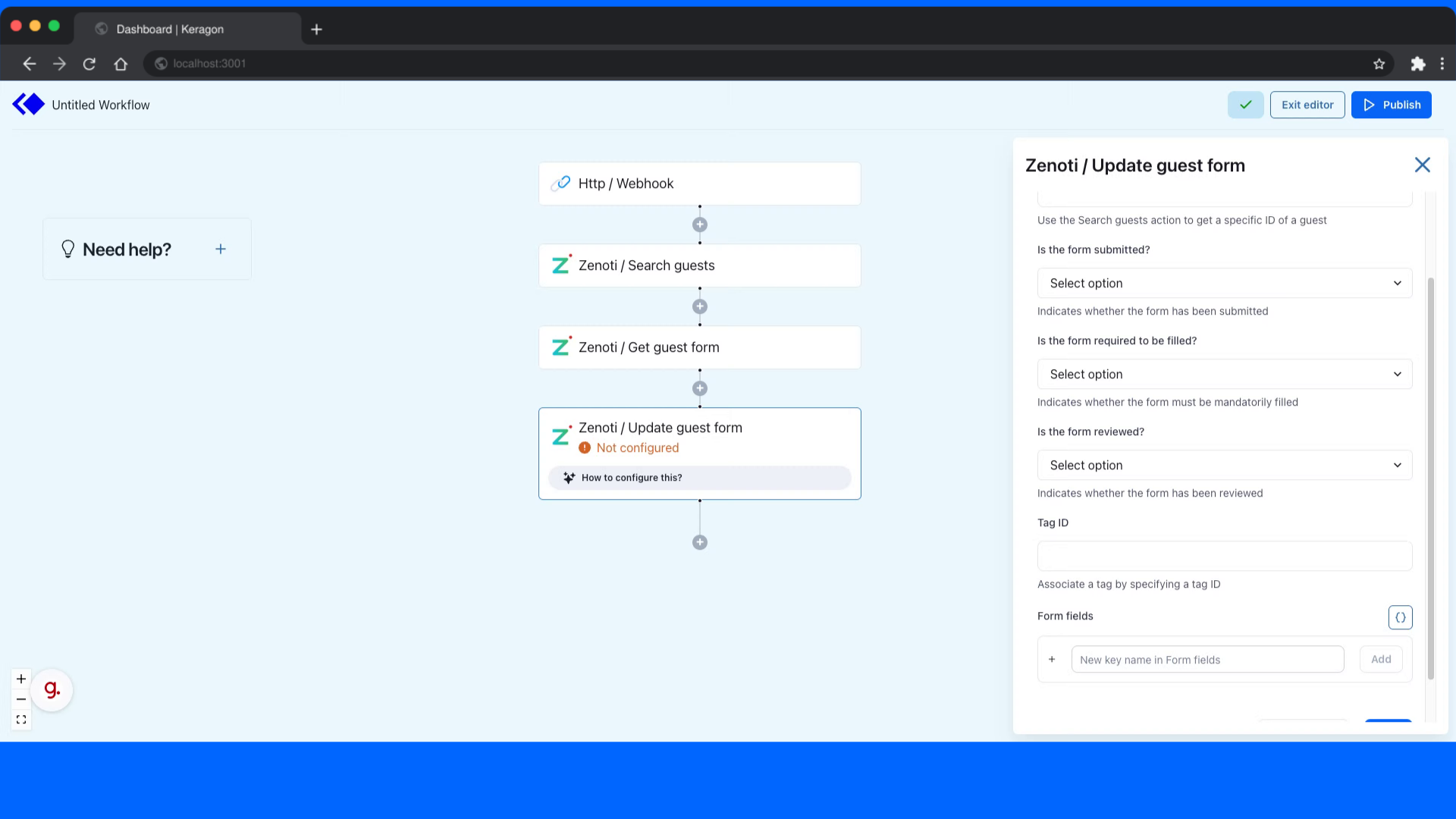Add step between Webhook and Search guests
The image size is (1456, 819).
[x=700, y=224]
